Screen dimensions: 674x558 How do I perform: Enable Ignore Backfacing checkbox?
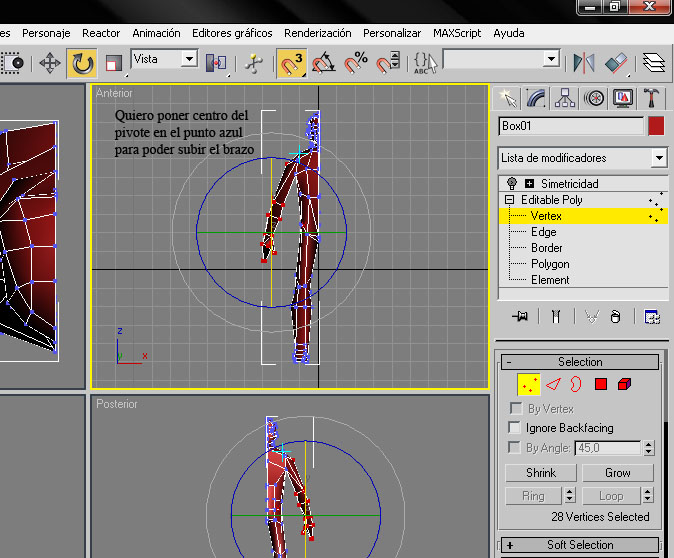tap(515, 427)
